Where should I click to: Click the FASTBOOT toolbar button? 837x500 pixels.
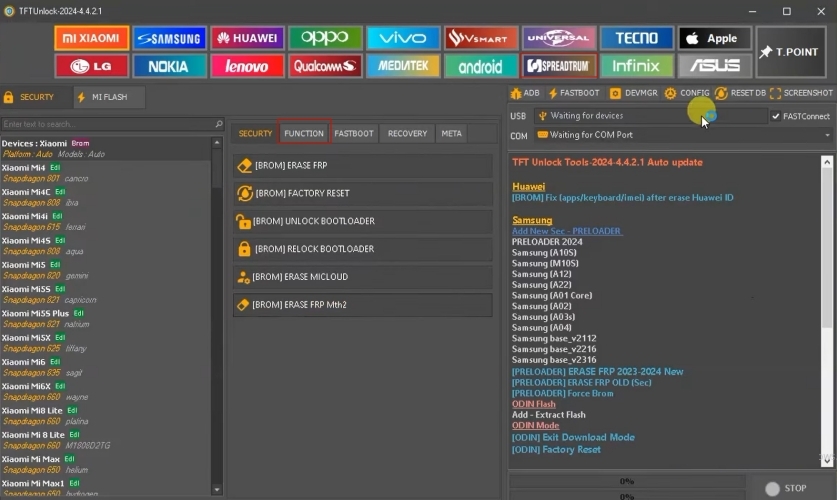pyautogui.click(x=574, y=93)
